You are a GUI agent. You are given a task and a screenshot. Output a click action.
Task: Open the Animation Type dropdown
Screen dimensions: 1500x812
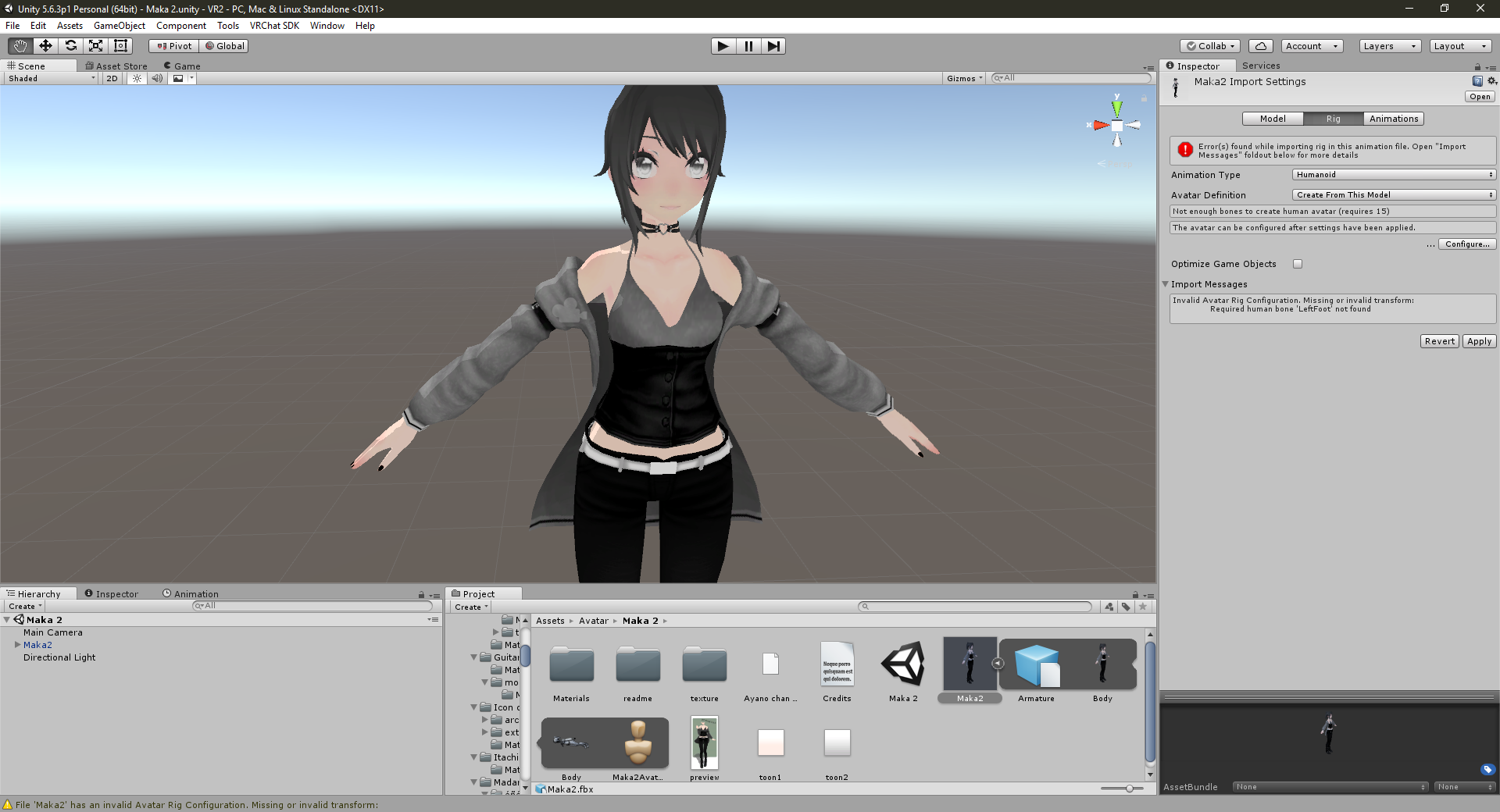(x=1394, y=175)
